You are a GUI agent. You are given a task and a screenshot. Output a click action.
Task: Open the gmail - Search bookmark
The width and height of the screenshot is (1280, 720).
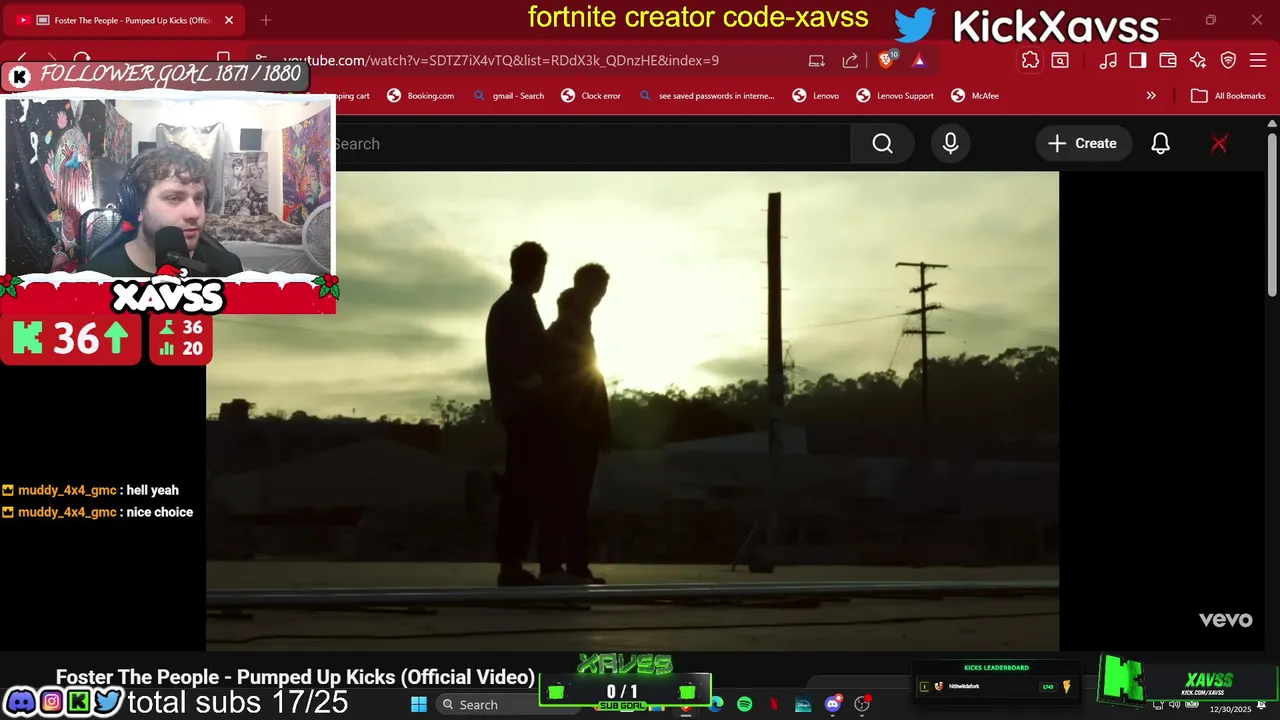click(509, 96)
